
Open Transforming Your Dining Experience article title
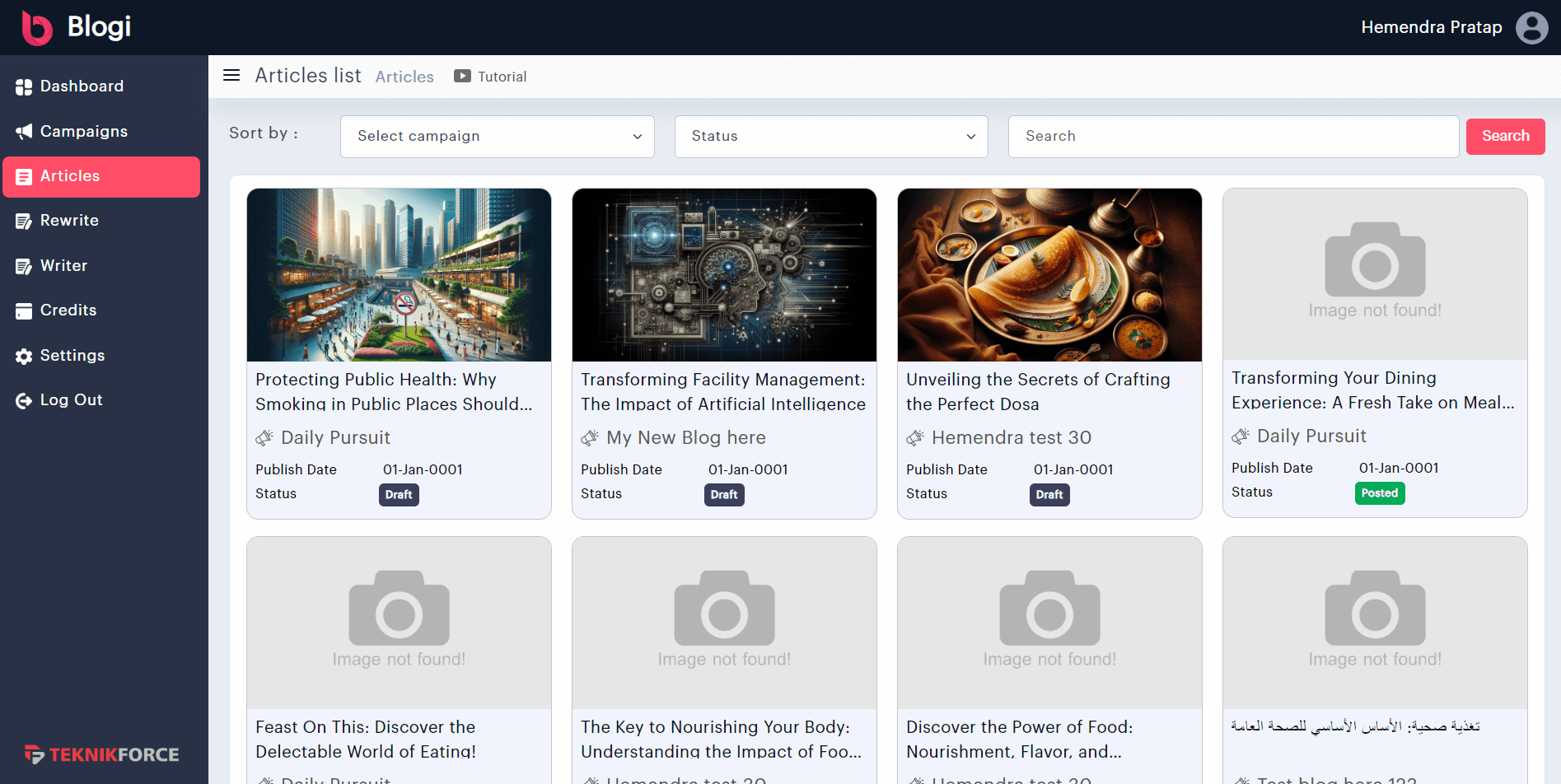coord(1373,390)
